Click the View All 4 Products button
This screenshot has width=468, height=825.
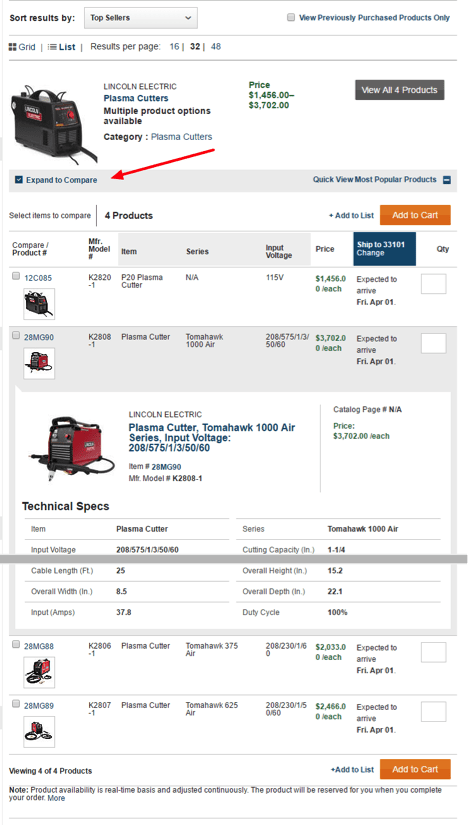[x=400, y=90]
